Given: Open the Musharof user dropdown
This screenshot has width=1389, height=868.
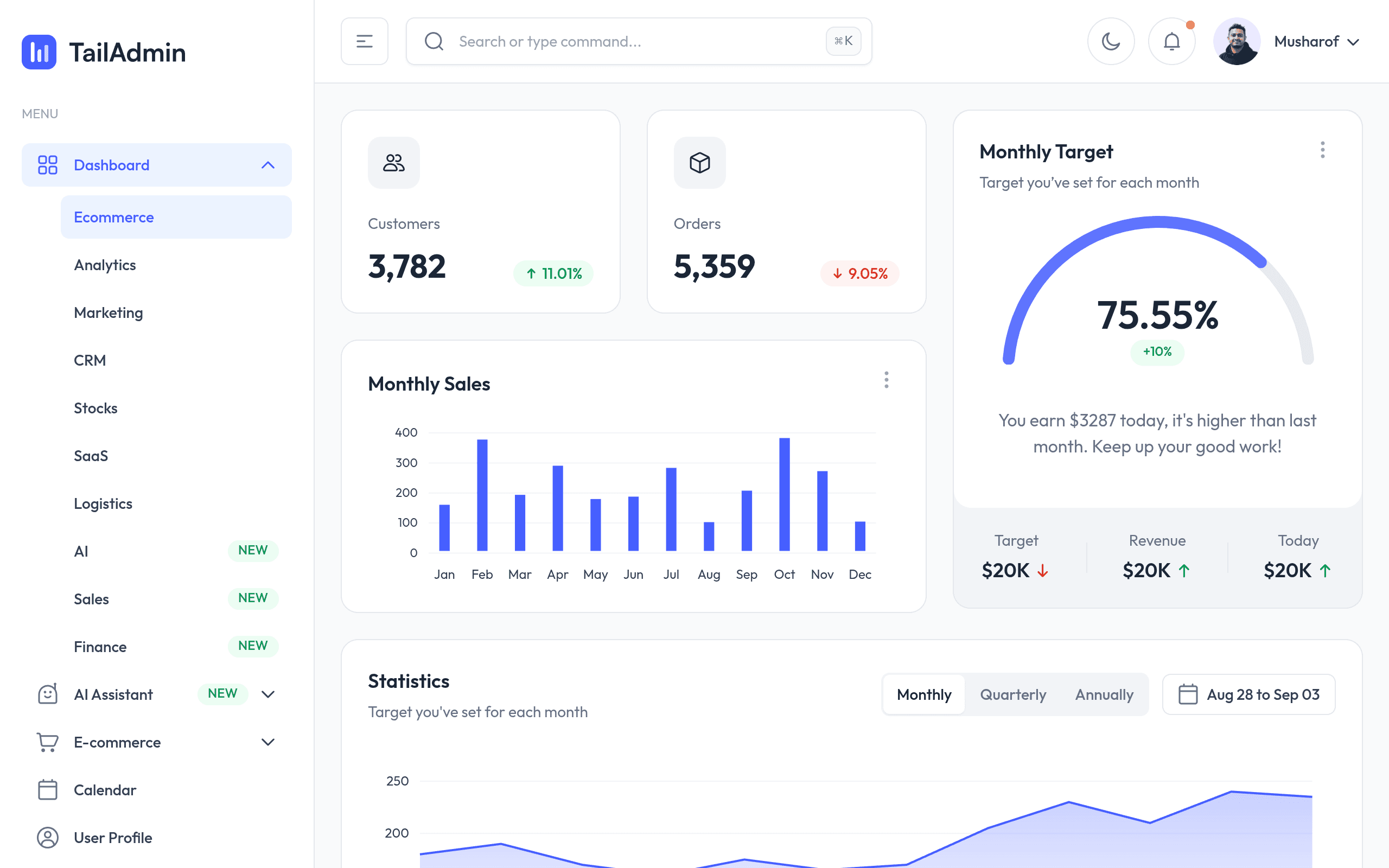Looking at the screenshot, I should click(x=1317, y=41).
